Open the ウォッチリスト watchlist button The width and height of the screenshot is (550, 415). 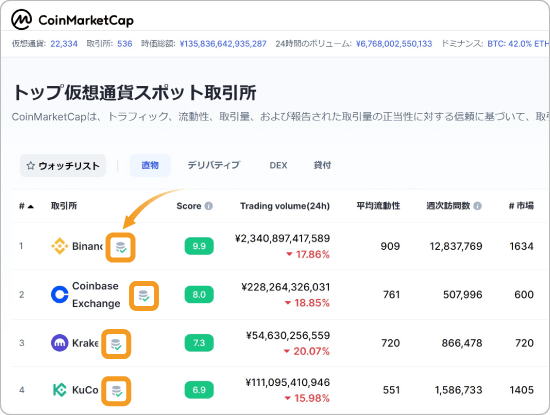tap(63, 166)
